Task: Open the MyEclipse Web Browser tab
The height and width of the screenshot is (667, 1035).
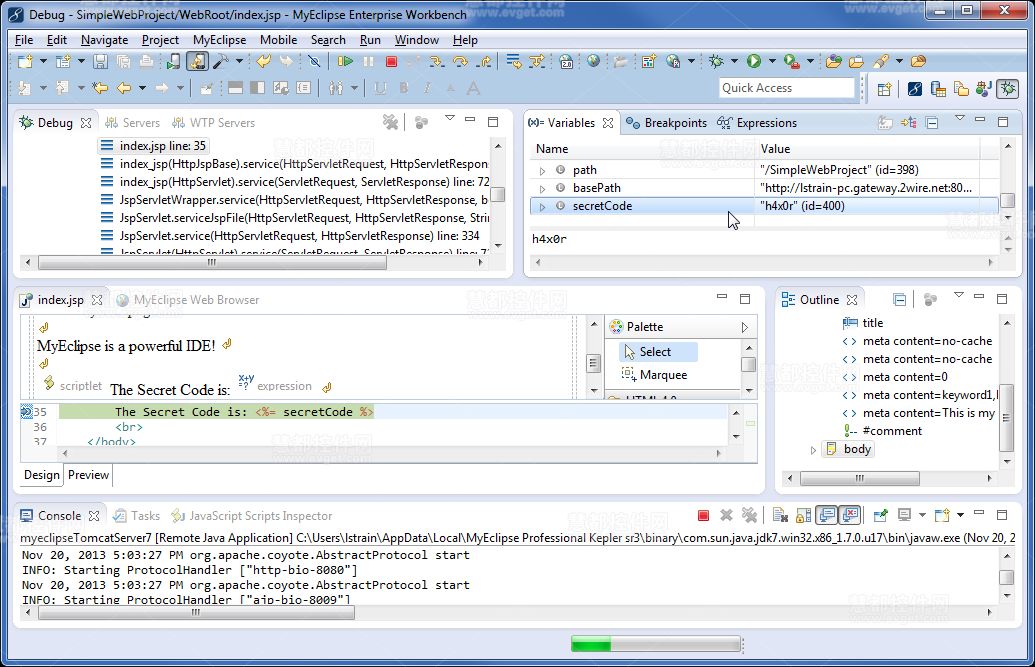Action: click(x=188, y=300)
